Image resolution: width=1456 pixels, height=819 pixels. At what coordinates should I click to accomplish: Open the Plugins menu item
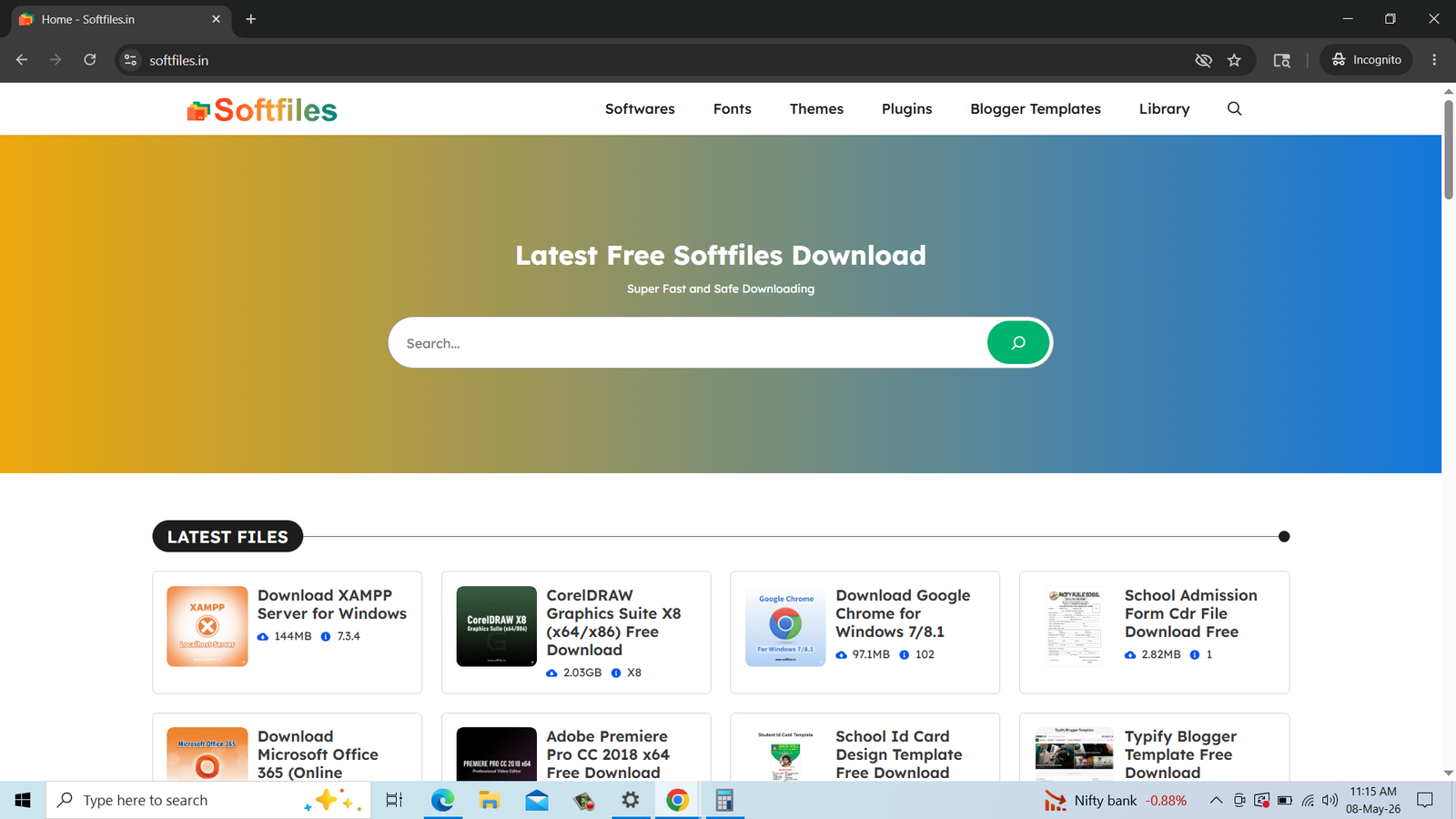[x=906, y=108]
